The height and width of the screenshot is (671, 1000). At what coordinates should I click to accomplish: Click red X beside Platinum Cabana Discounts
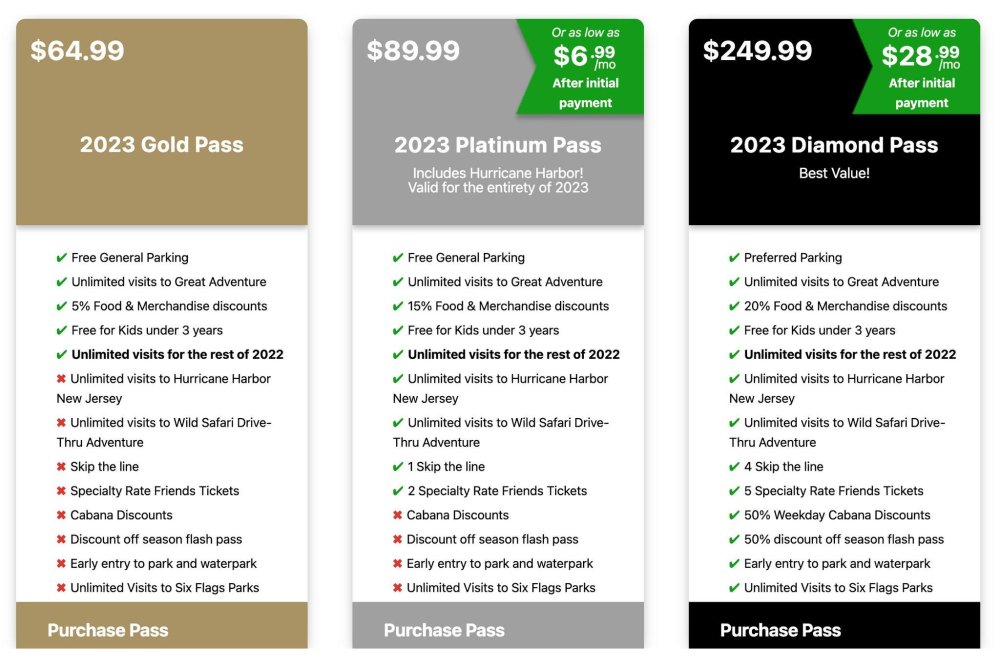397,515
